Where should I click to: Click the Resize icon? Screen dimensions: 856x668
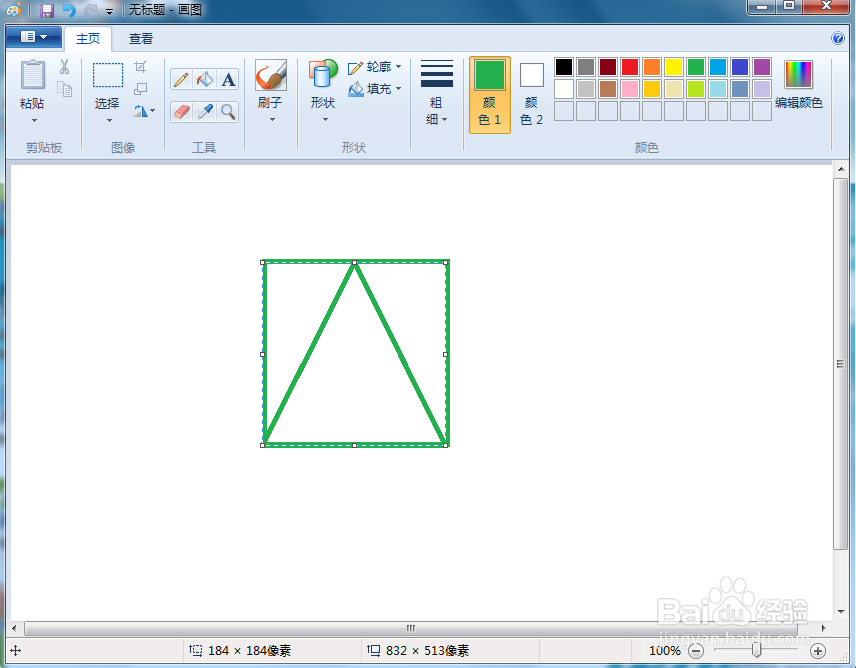(141, 89)
